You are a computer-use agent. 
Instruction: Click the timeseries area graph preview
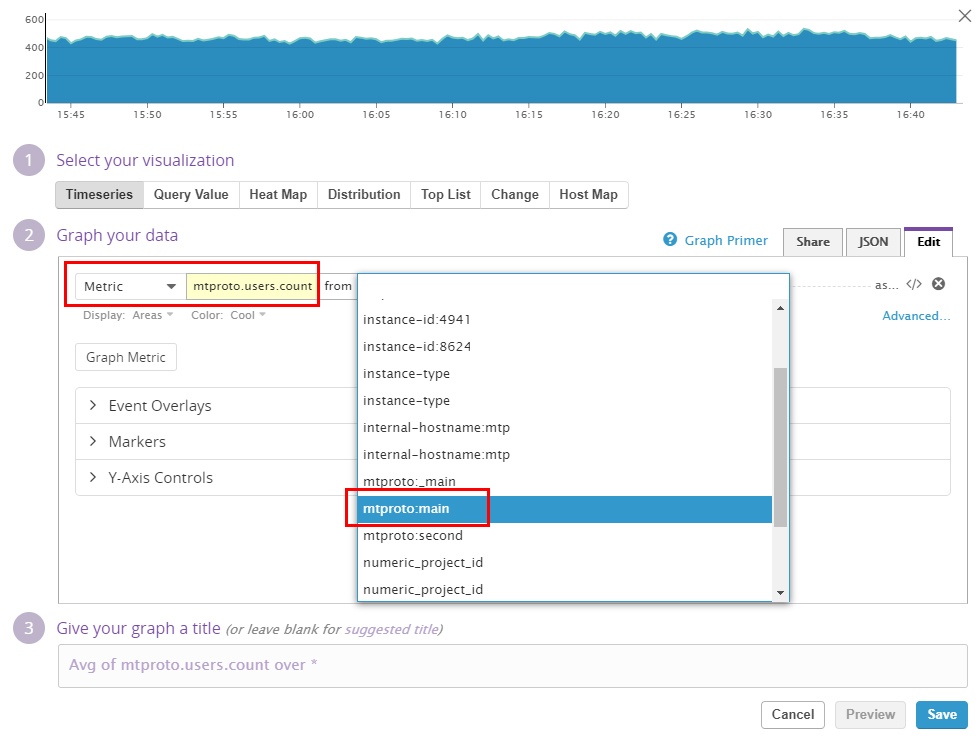point(501,66)
